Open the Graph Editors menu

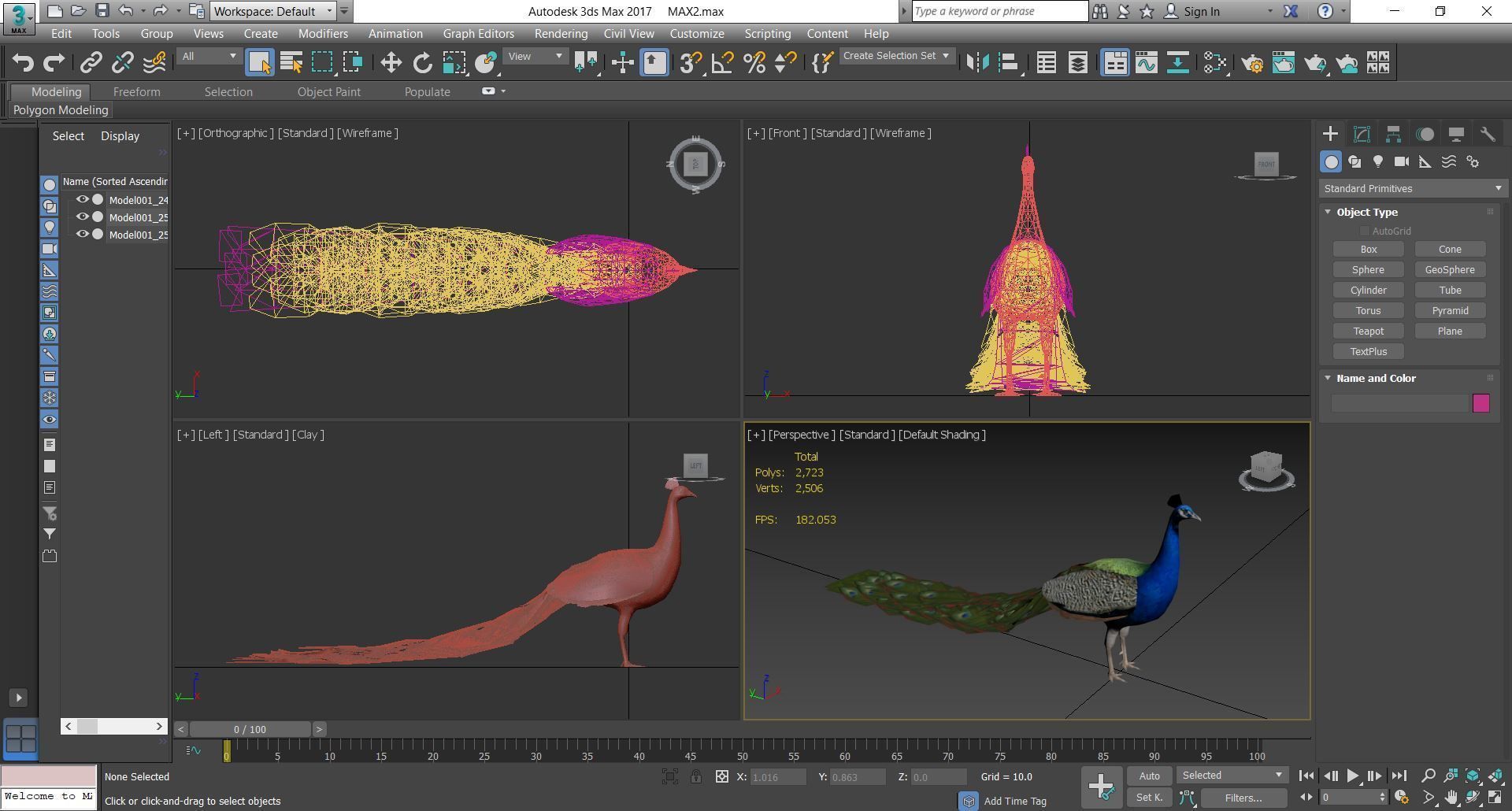[x=478, y=34]
